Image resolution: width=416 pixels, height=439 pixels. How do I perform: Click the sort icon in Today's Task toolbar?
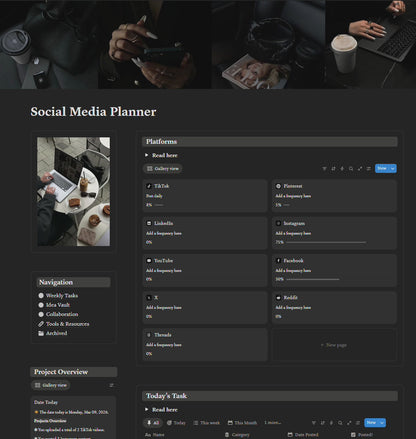pos(322,423)
